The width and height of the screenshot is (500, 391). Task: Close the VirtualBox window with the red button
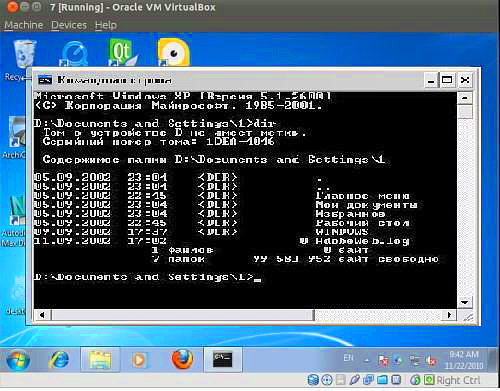13,7
